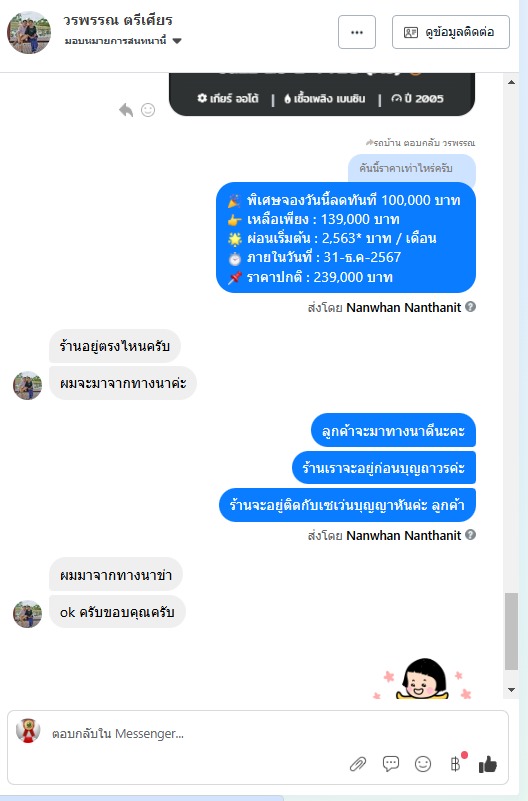528x801 pixels.
Task: Click help icon next to first Nanwhan Nanthanit
Action: click(x=471, y=307)
